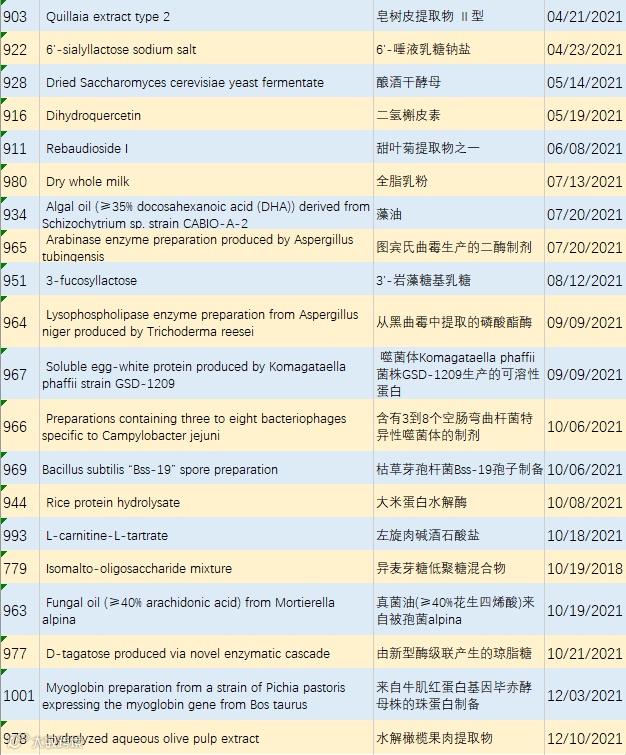
Task: Click 'Soluble egg-white protein' cell
Action: (206, 374)
